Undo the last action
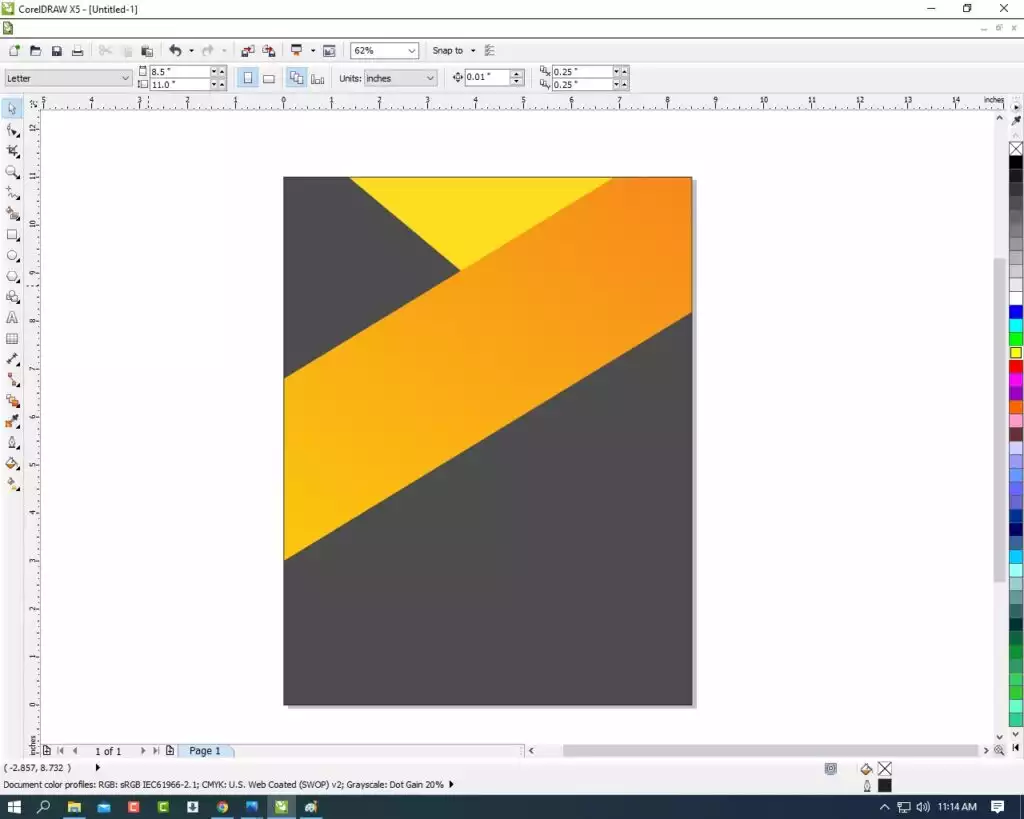 point(175,50)
